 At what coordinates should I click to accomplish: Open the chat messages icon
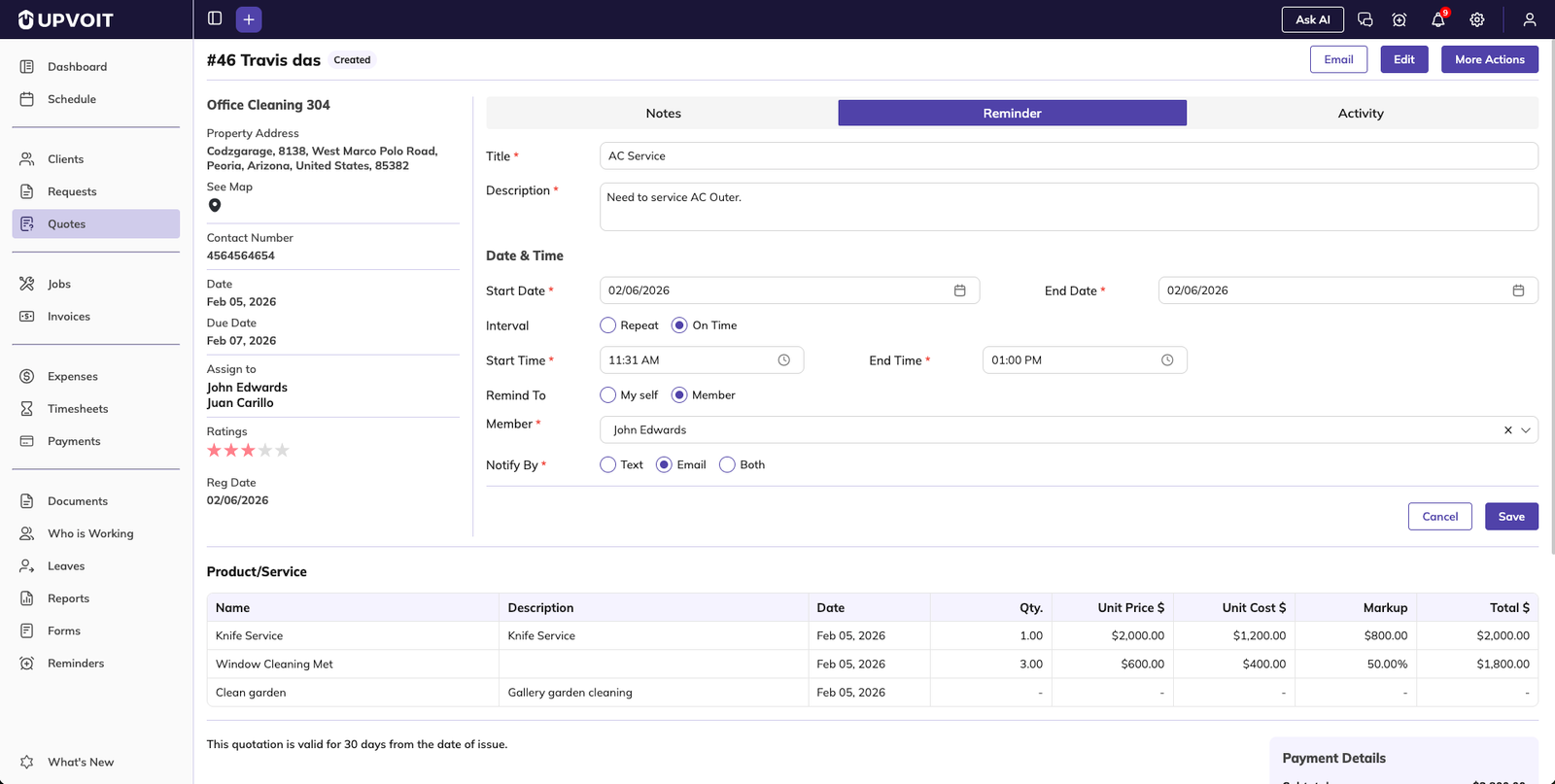[x=1365, y=19]
